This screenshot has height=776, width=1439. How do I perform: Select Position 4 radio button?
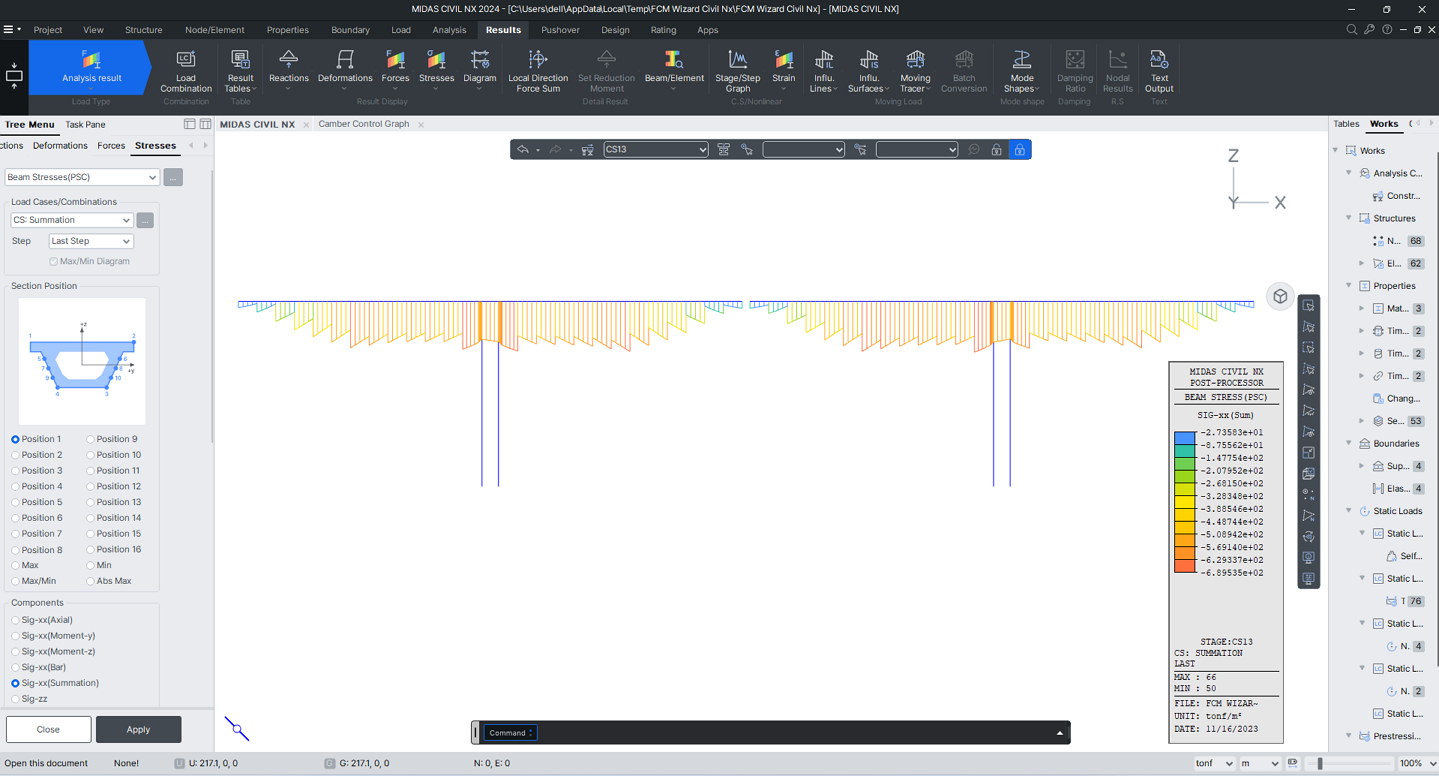click(15, 486)
